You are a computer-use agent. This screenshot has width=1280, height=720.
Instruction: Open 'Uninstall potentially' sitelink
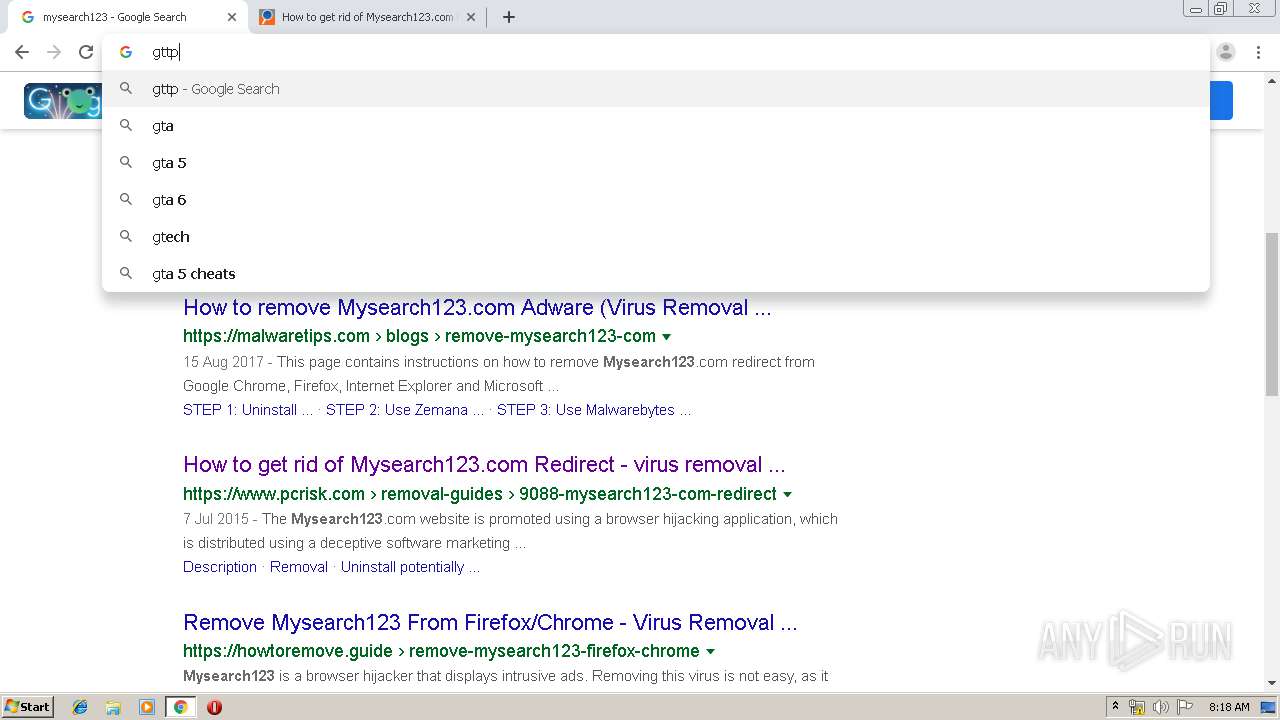click(x=410, y=567)
